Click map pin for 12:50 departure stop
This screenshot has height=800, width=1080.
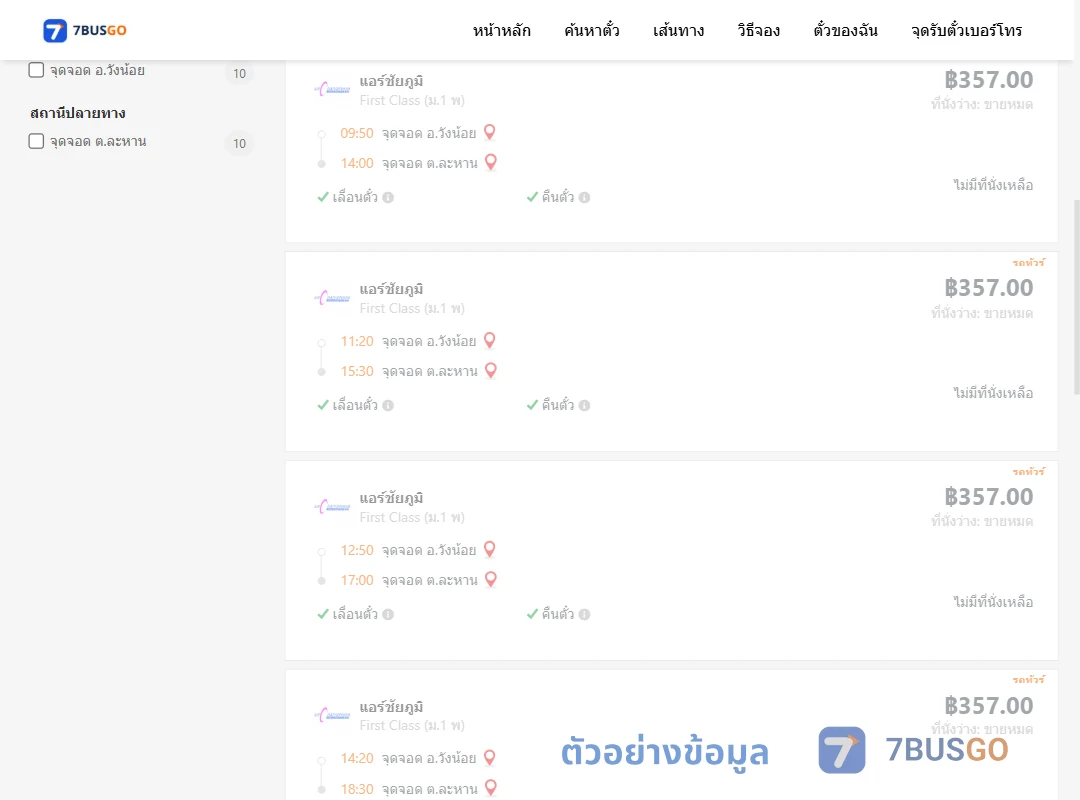[490, 548]
